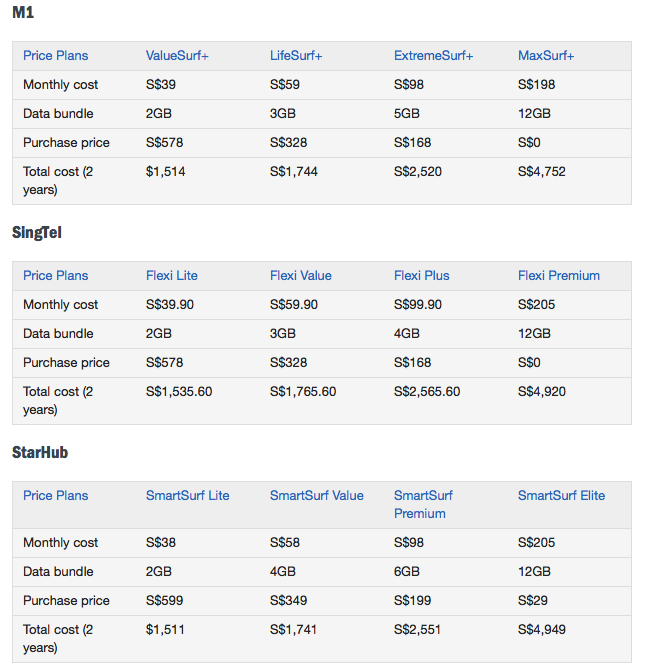Open the Flexi Premium plan link
Image resolution: width=646 pixels, height=672 pixels.
click(x=559, y=276)
